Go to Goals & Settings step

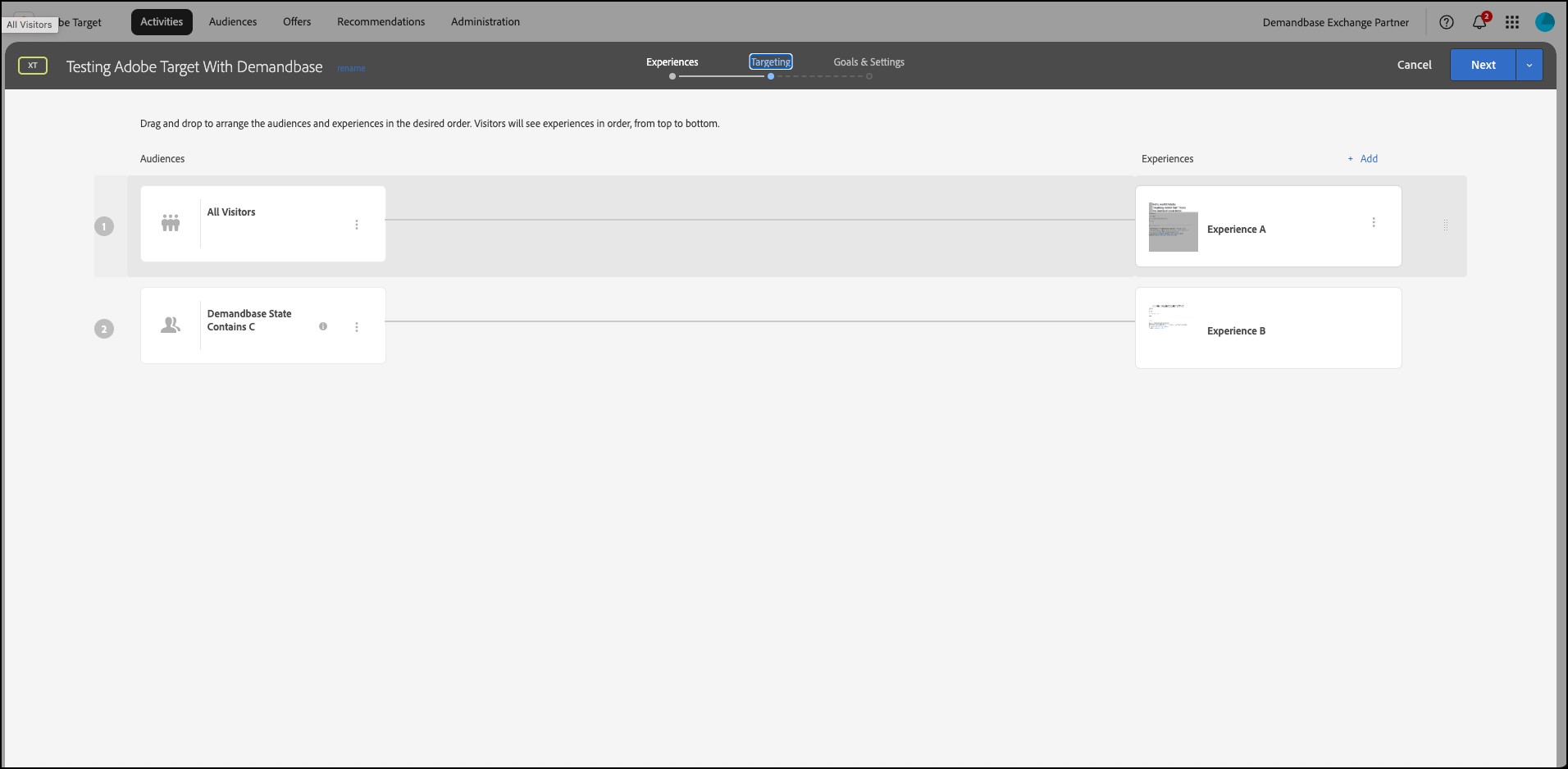868,62
